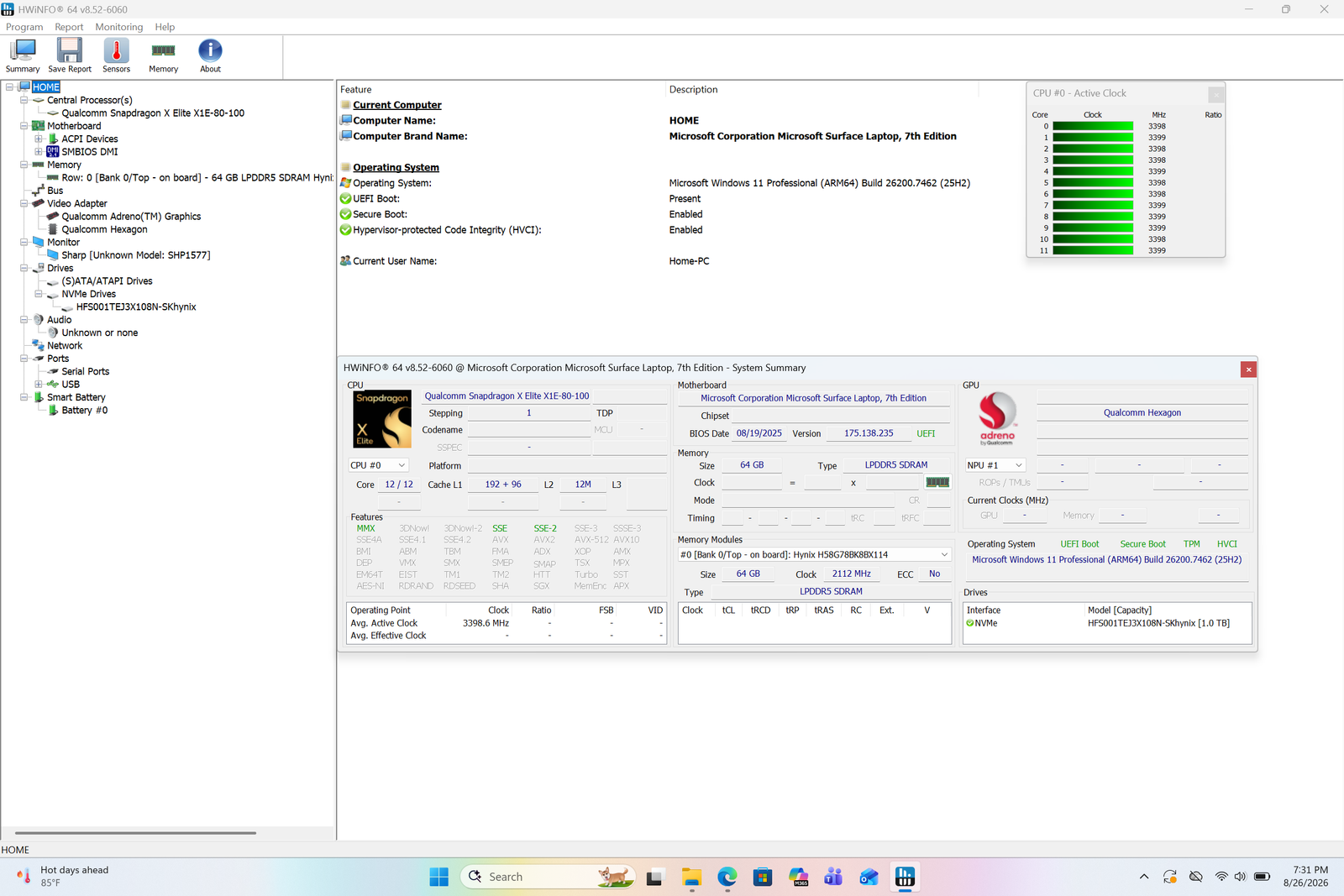Open the Report menu
1344x896 pixels.
(x=69, y=27)
